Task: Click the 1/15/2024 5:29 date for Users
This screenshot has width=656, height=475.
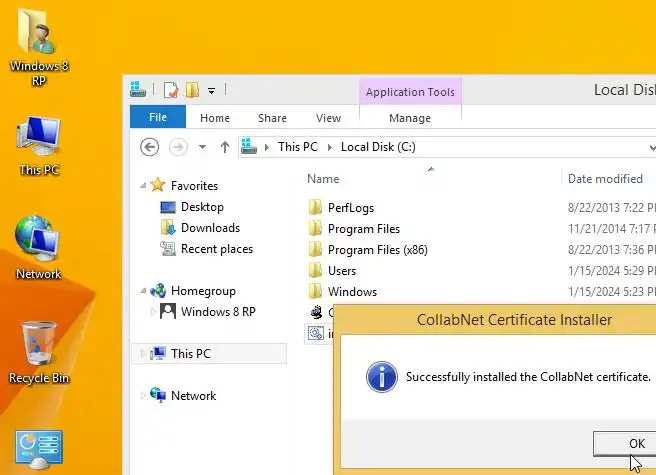Action: pos(611,271)
